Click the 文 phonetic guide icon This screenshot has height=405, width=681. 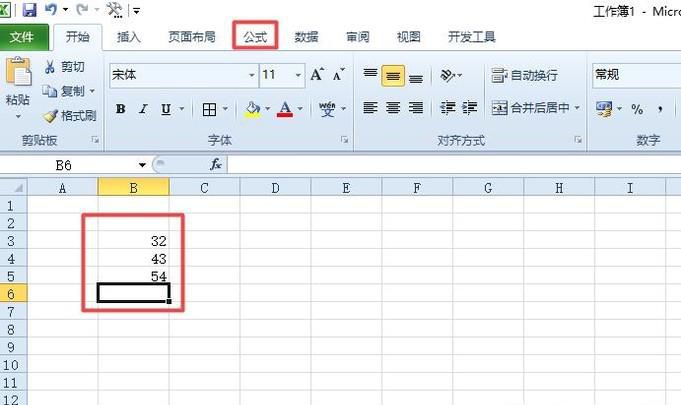pos(327,109)
